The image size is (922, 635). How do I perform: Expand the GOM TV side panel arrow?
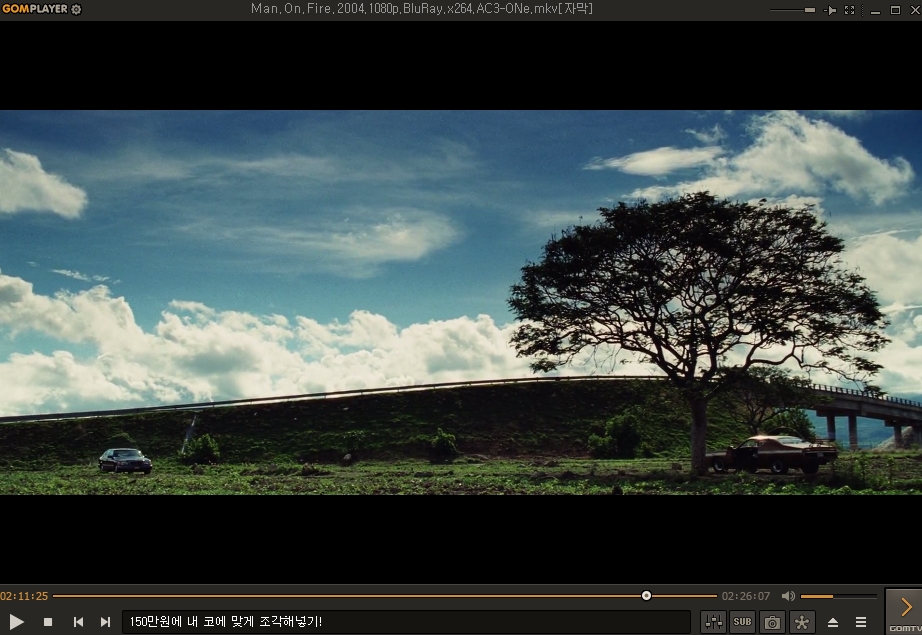click(905, 607)
